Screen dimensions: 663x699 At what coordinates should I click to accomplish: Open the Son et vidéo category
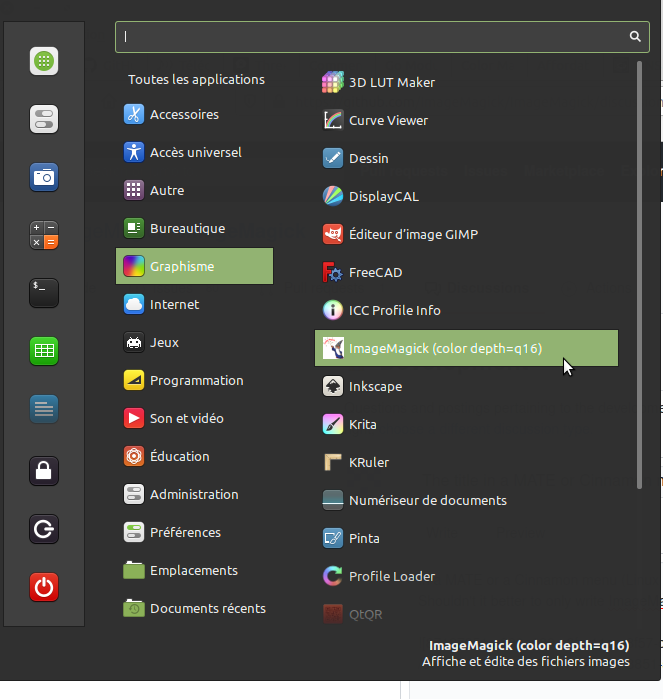point(194,418)
